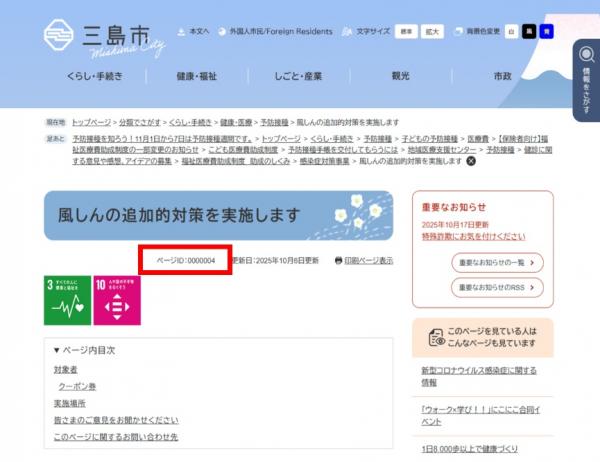Image resolution: width=600 pixels, height=462 pixels.
Task: Clear footprint history with the X icon
Action: click(471, 161)
